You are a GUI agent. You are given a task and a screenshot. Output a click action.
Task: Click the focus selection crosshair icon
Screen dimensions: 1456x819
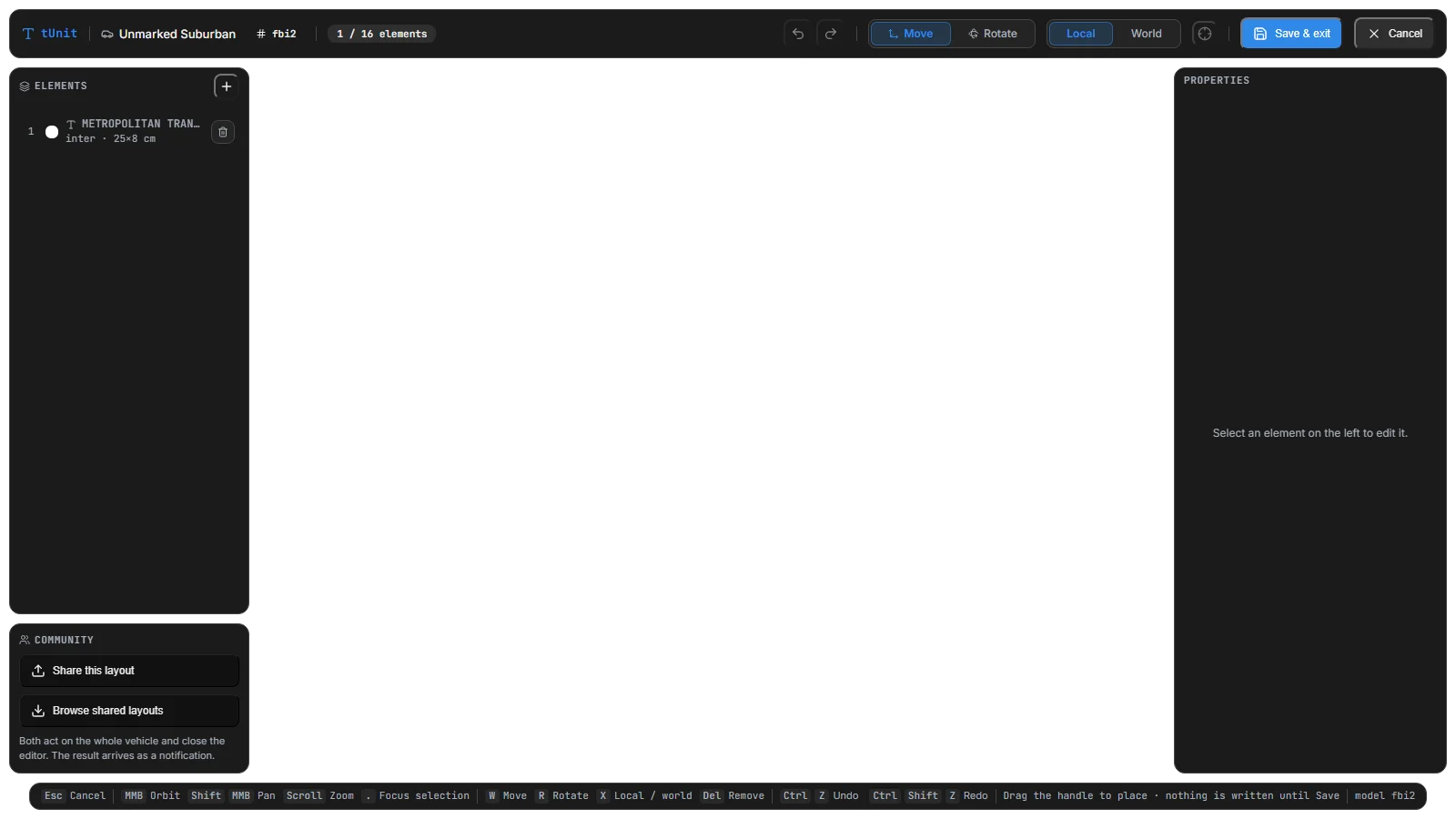coord(1205,34)
